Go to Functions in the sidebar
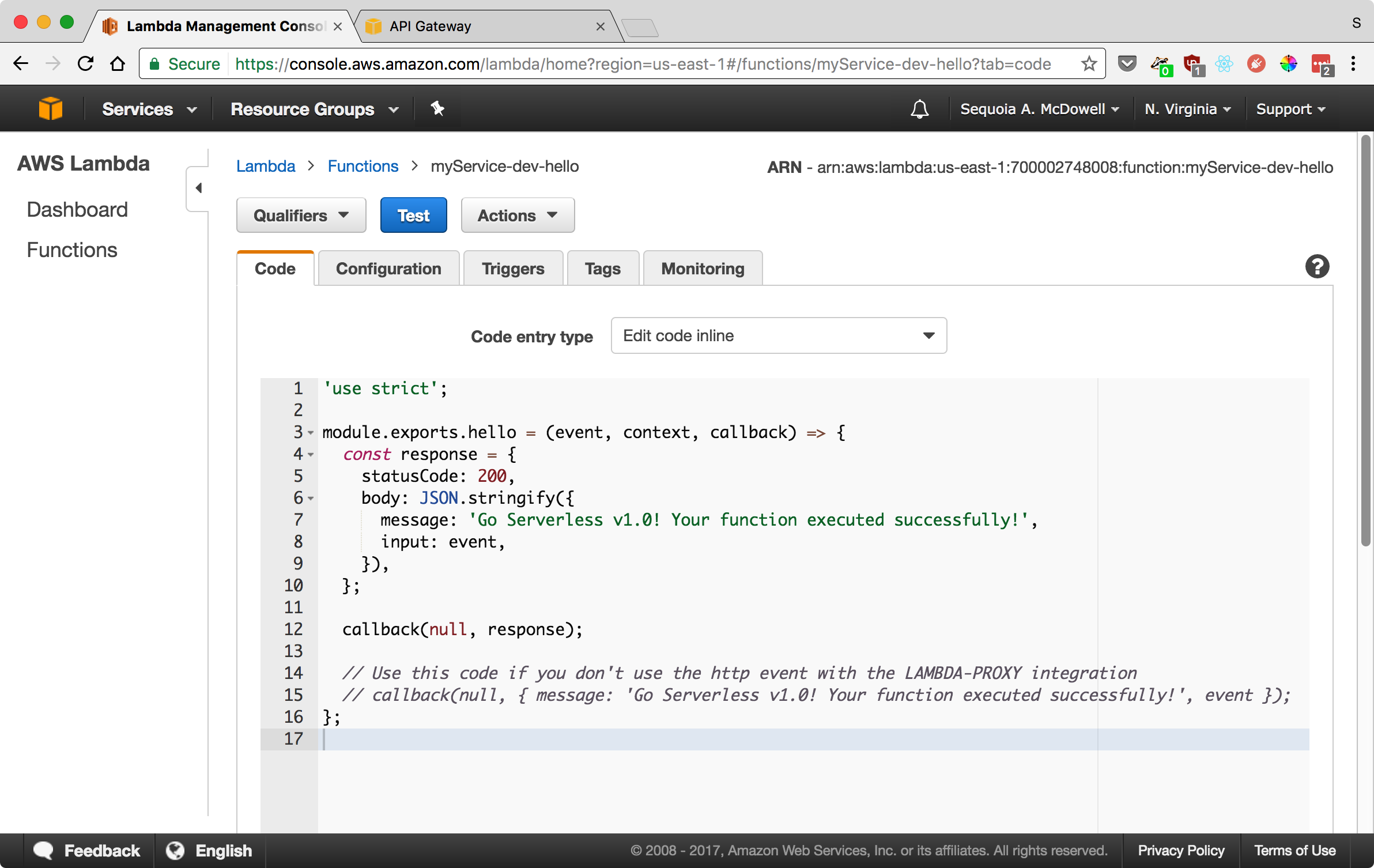 click(72, 250)
